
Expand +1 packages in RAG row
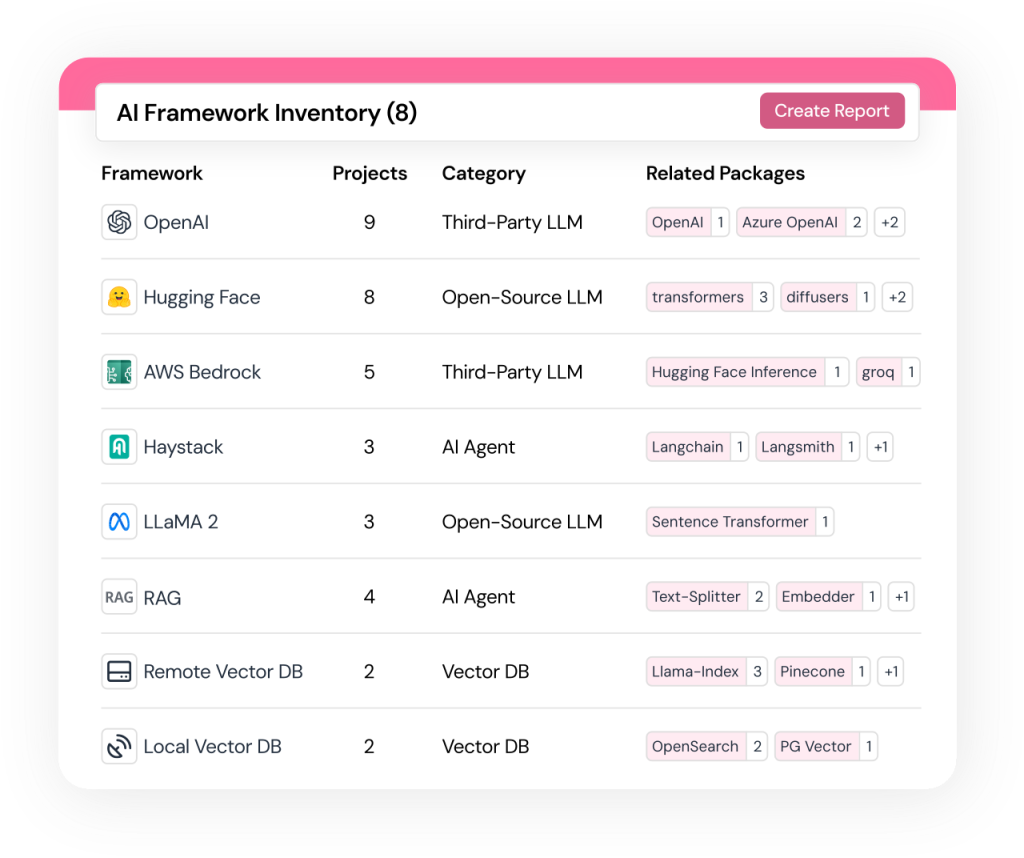(901, 597)
